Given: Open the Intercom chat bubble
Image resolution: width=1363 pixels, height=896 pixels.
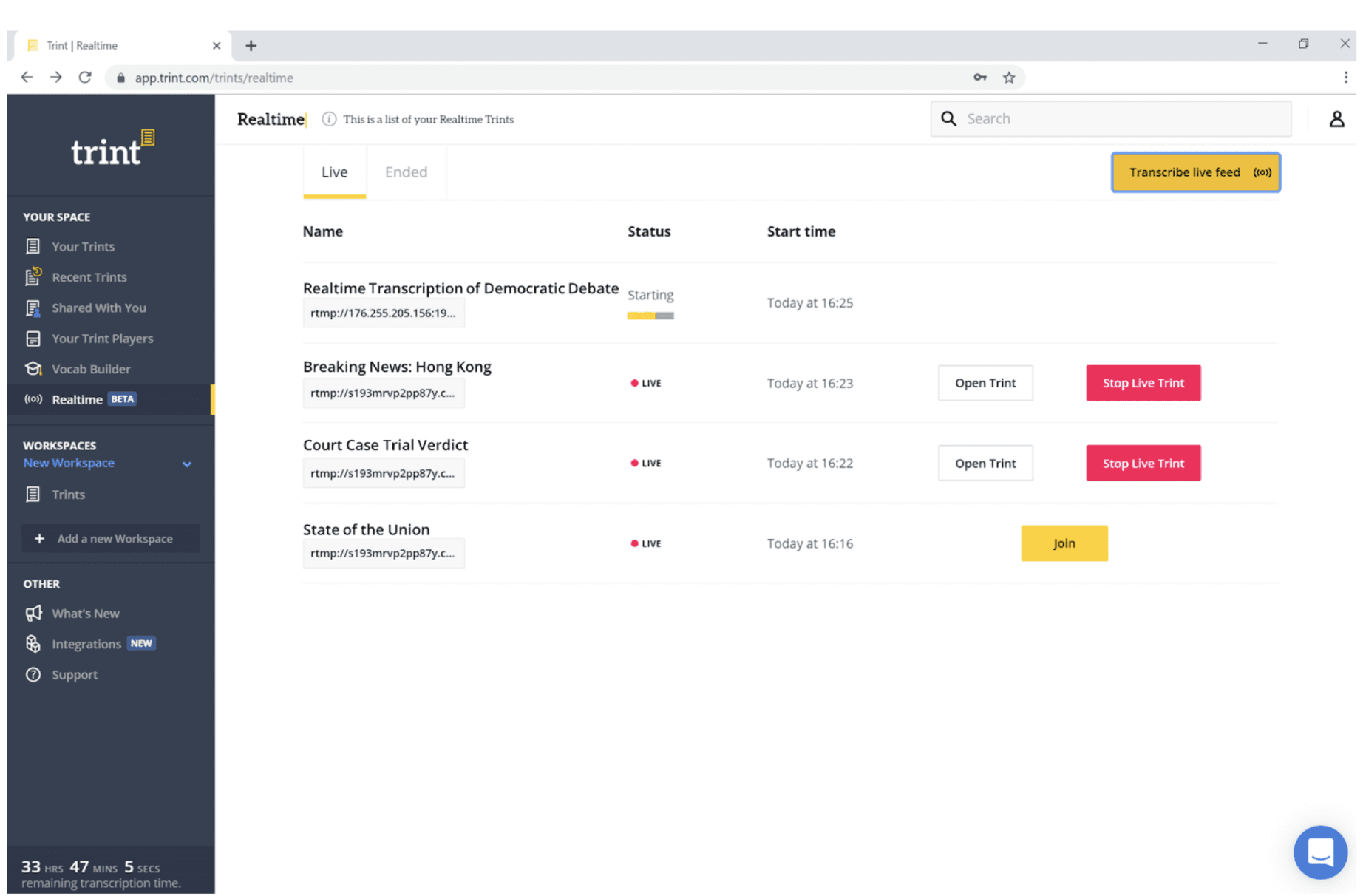Looking at the screenshot, I should click(x=1320, y=852).
